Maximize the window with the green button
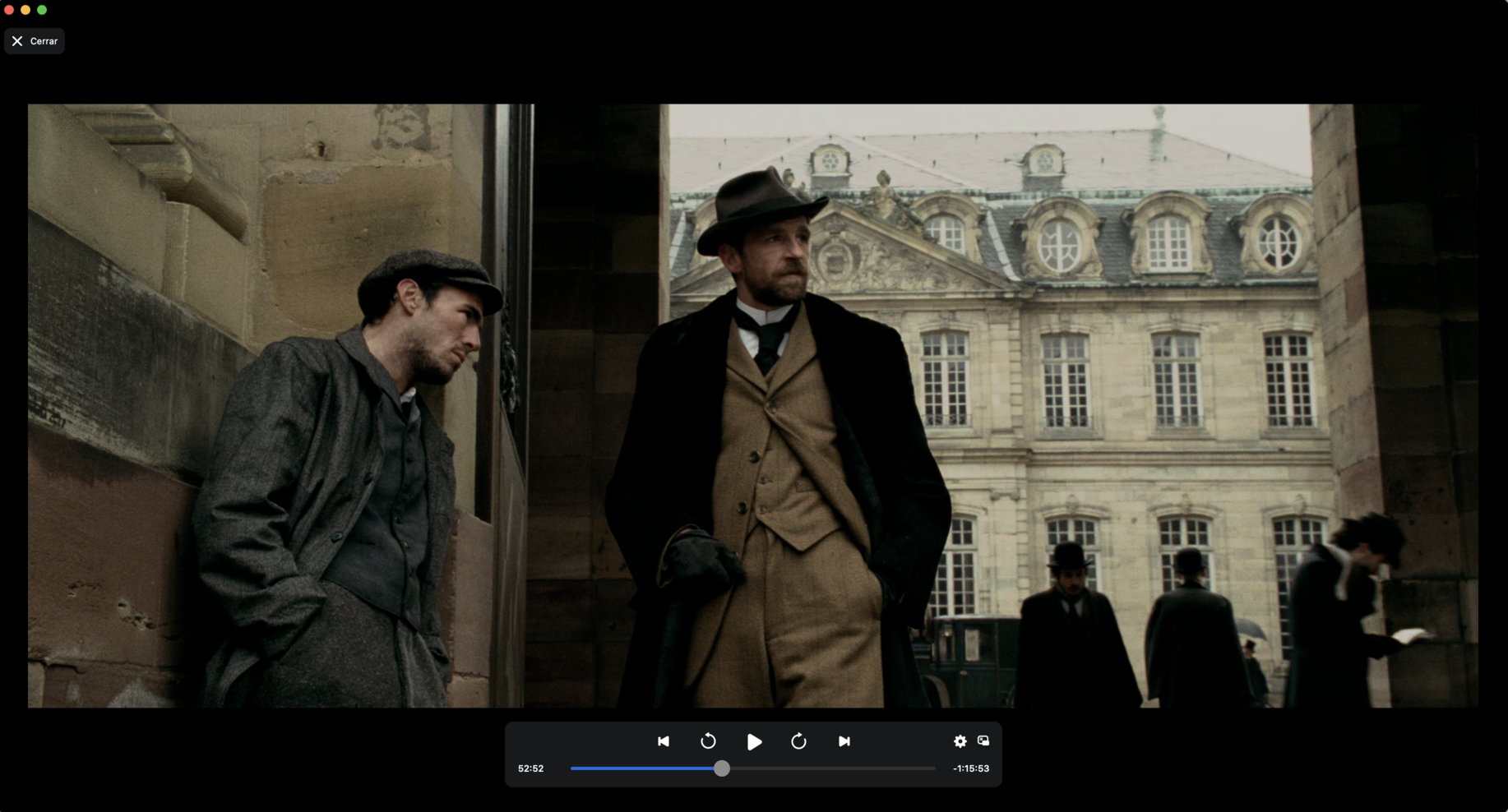Image resolution: width=1508 pixels, height=812 pixels. (x=42, y=10)
